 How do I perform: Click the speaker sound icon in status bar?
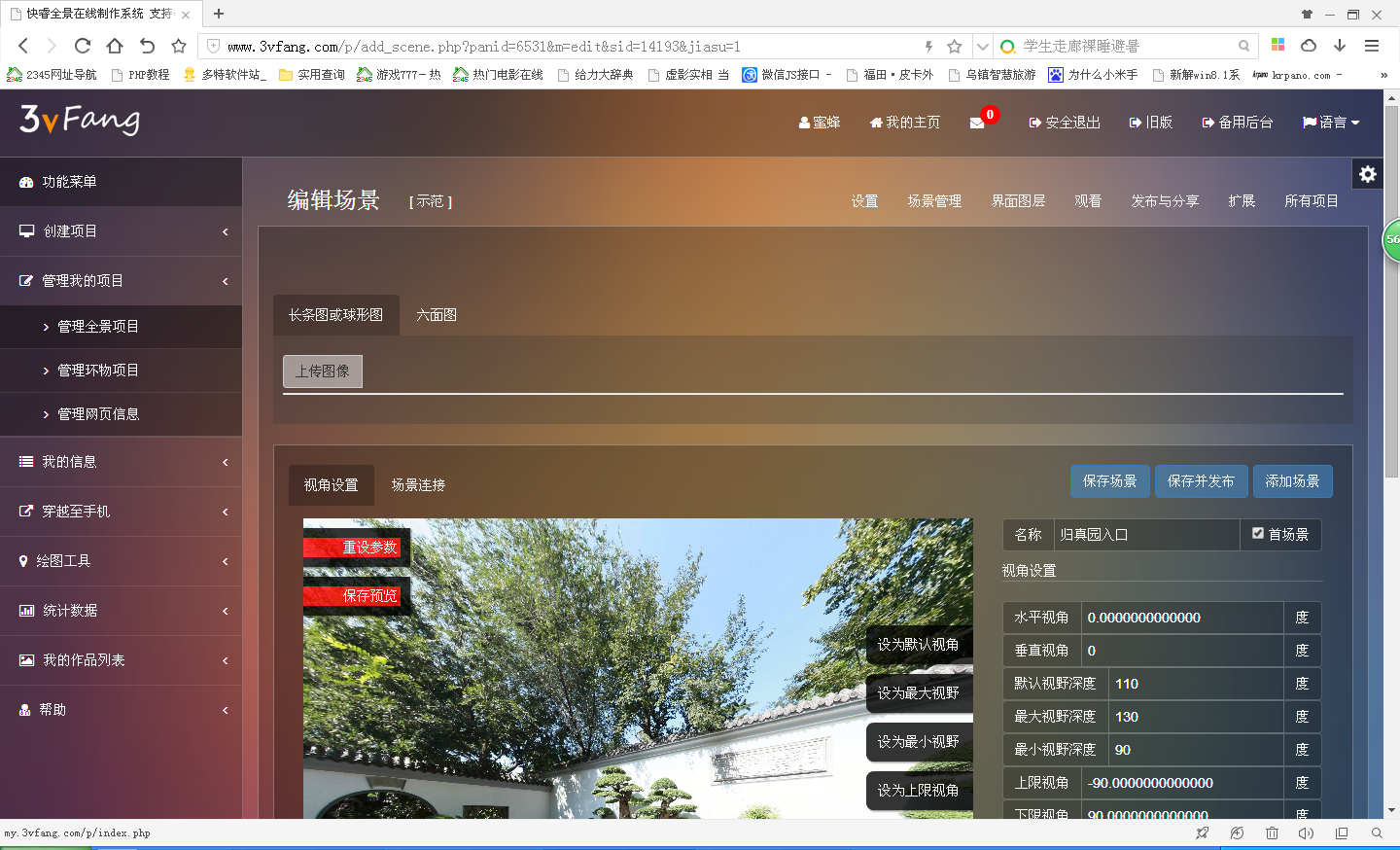click(1306, 833)
